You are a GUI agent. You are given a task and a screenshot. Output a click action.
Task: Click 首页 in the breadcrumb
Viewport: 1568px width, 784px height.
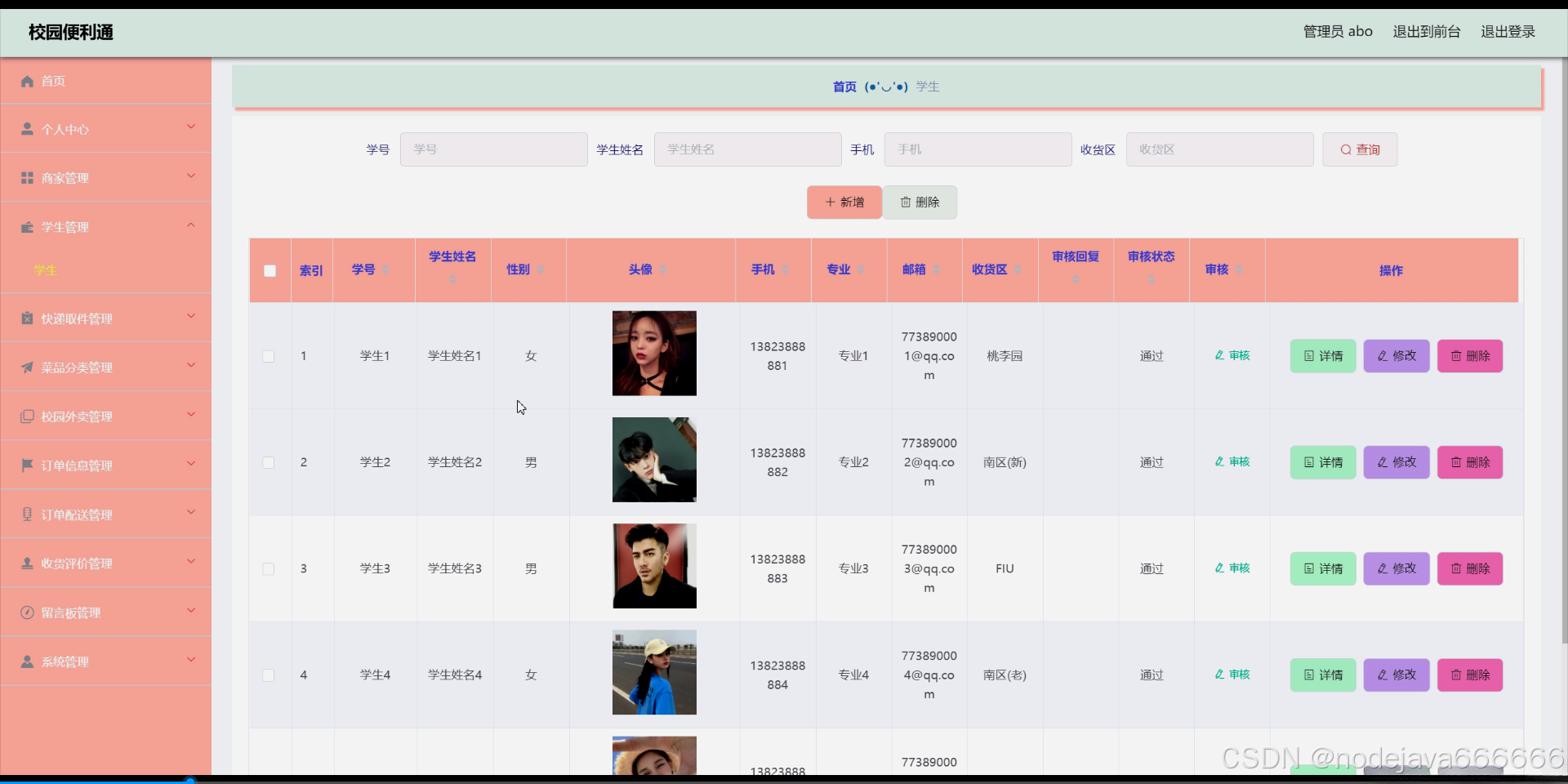[844, 87]
